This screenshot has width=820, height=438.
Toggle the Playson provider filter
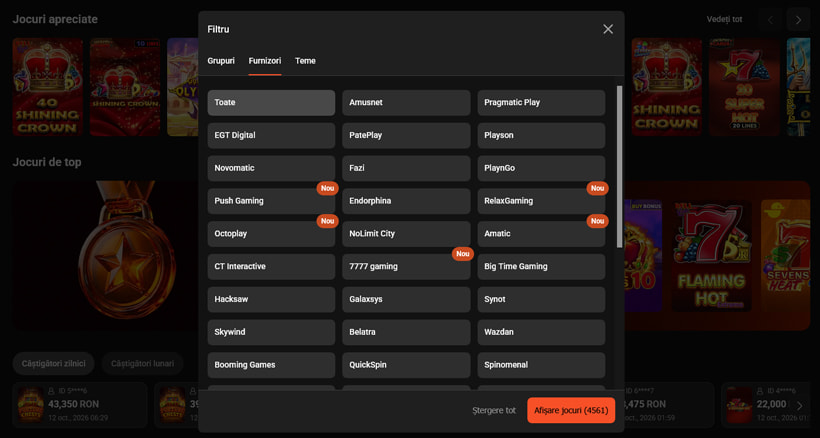click(x=541, y=135)
